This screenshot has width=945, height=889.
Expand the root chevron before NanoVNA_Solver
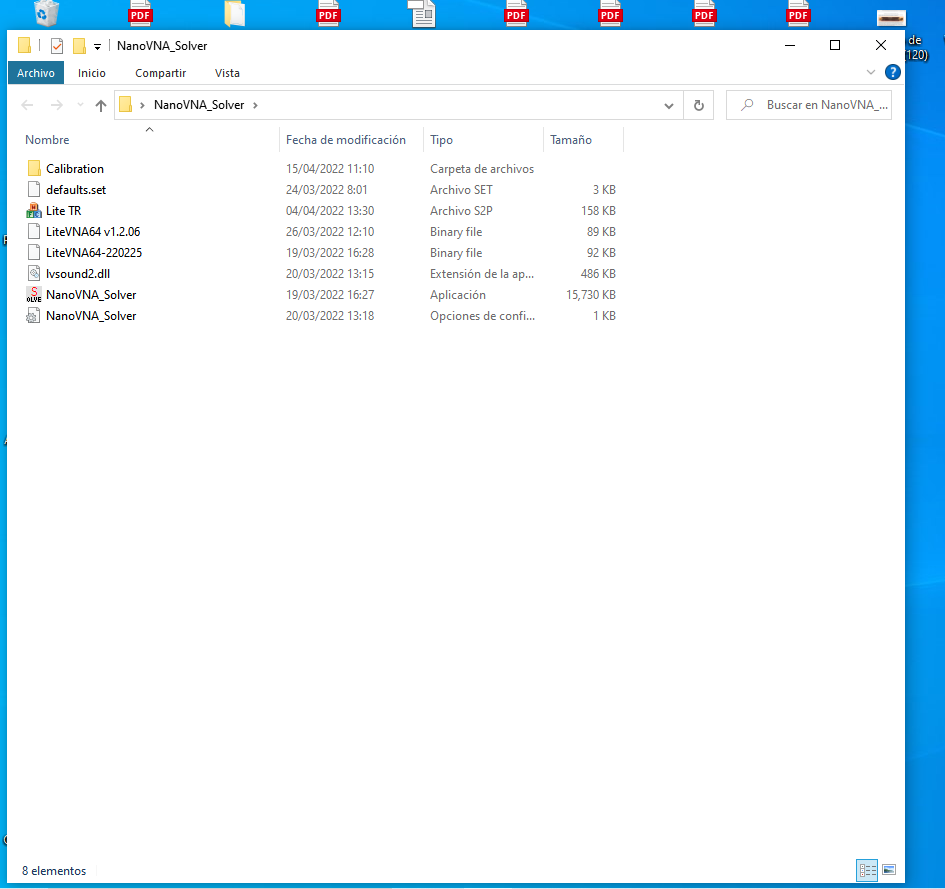click(x=142, y=105)
